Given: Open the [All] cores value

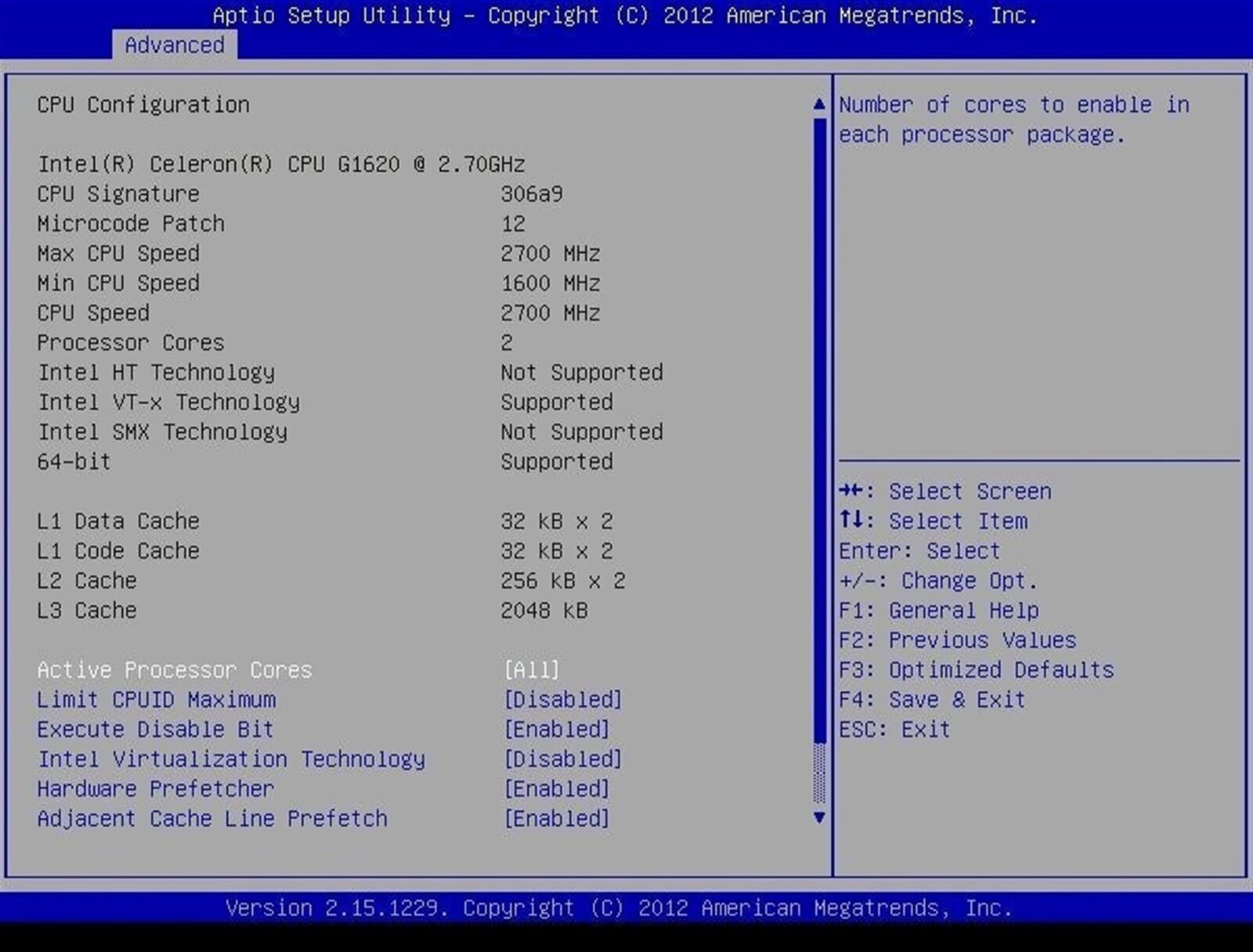Looking at the screenshot, I should pyautogui.click(x=532, y=670).
